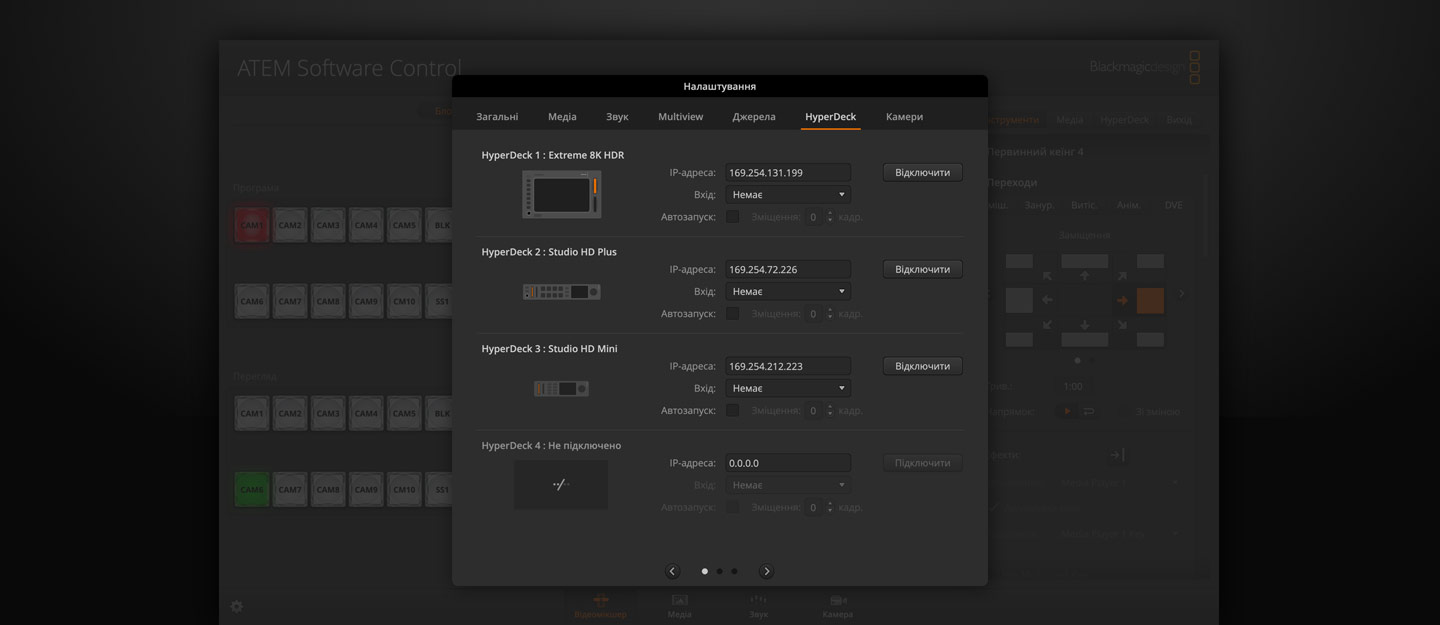
Task: Go to previous HyperDeck settings page arrow
Action: pyautogui.click(x=672, y=571)
